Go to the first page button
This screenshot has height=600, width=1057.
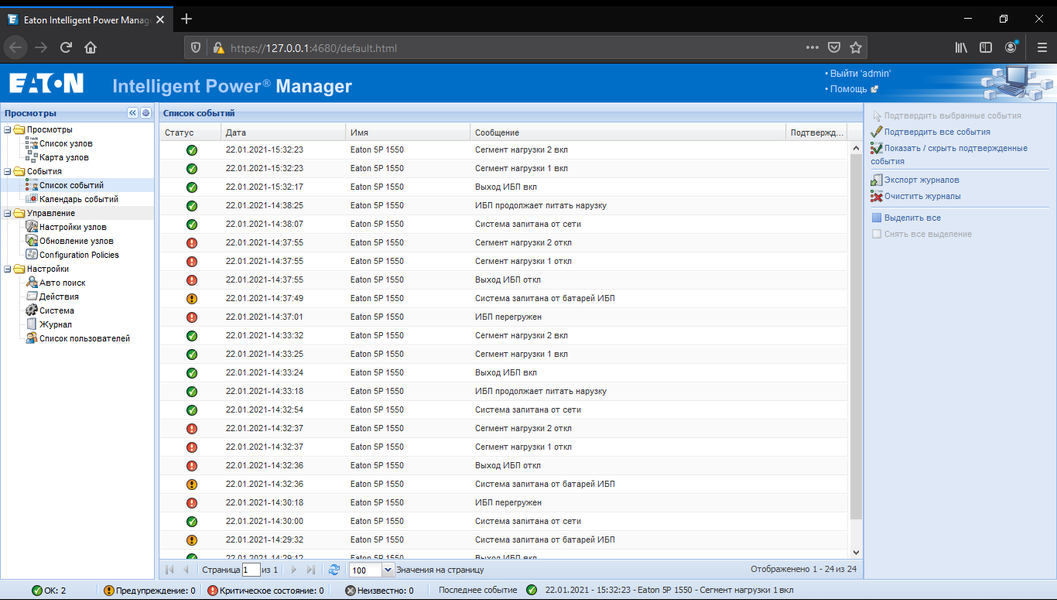(x=169, y=570)
